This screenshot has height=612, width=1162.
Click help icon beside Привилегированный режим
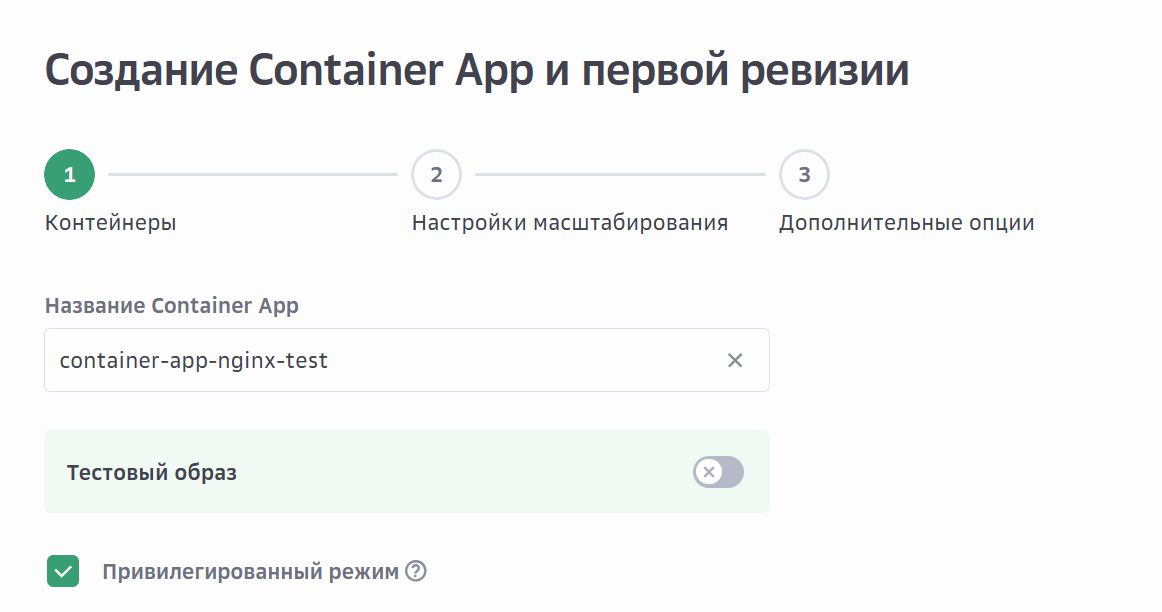pyautogui.click(x=416, y=572)
